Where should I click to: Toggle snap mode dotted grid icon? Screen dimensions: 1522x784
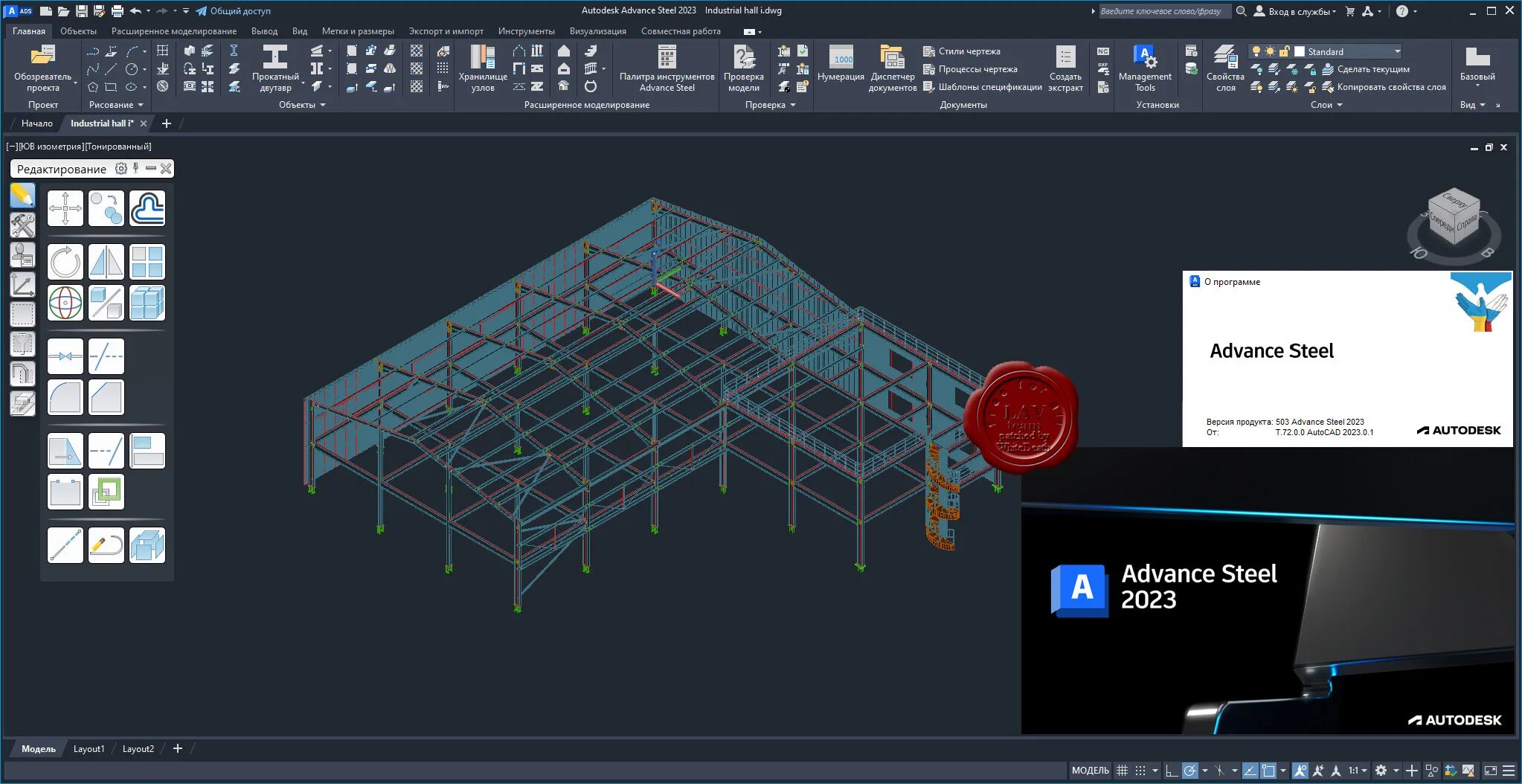click(x=1140, y=771)
